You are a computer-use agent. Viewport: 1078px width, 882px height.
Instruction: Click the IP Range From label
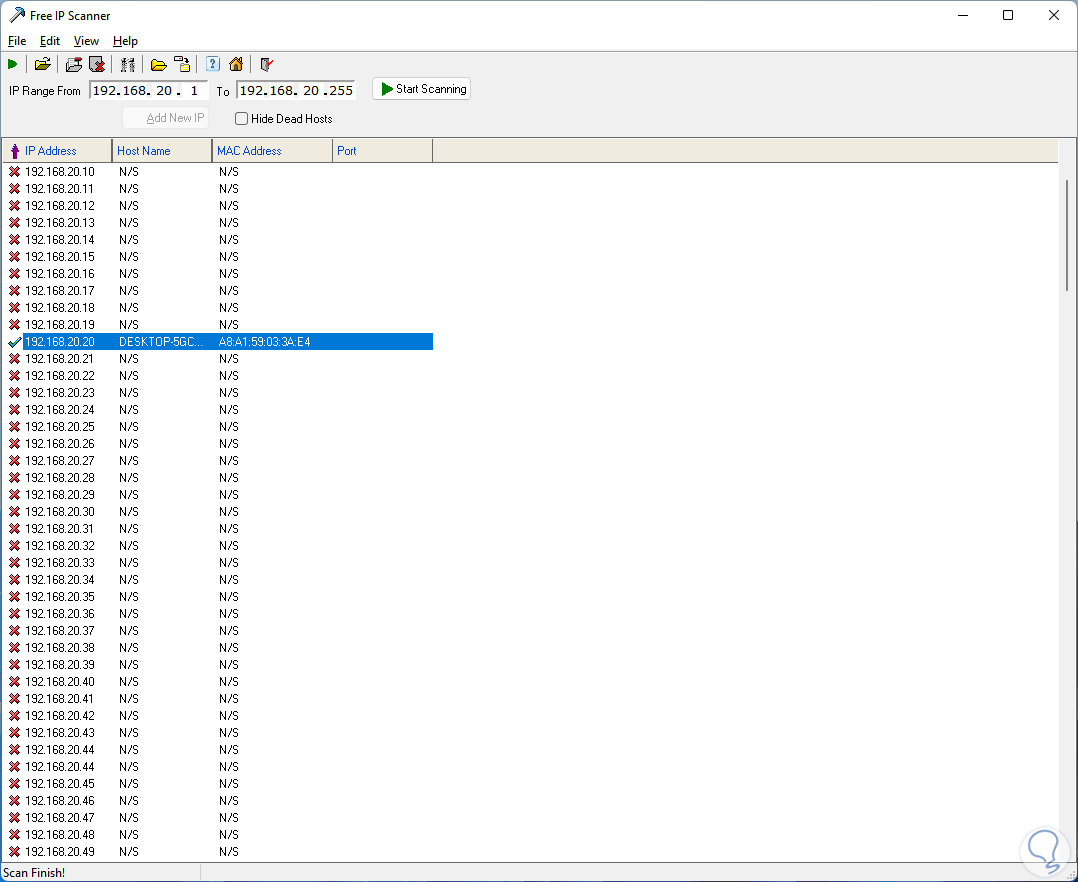[x=45, y=91]
